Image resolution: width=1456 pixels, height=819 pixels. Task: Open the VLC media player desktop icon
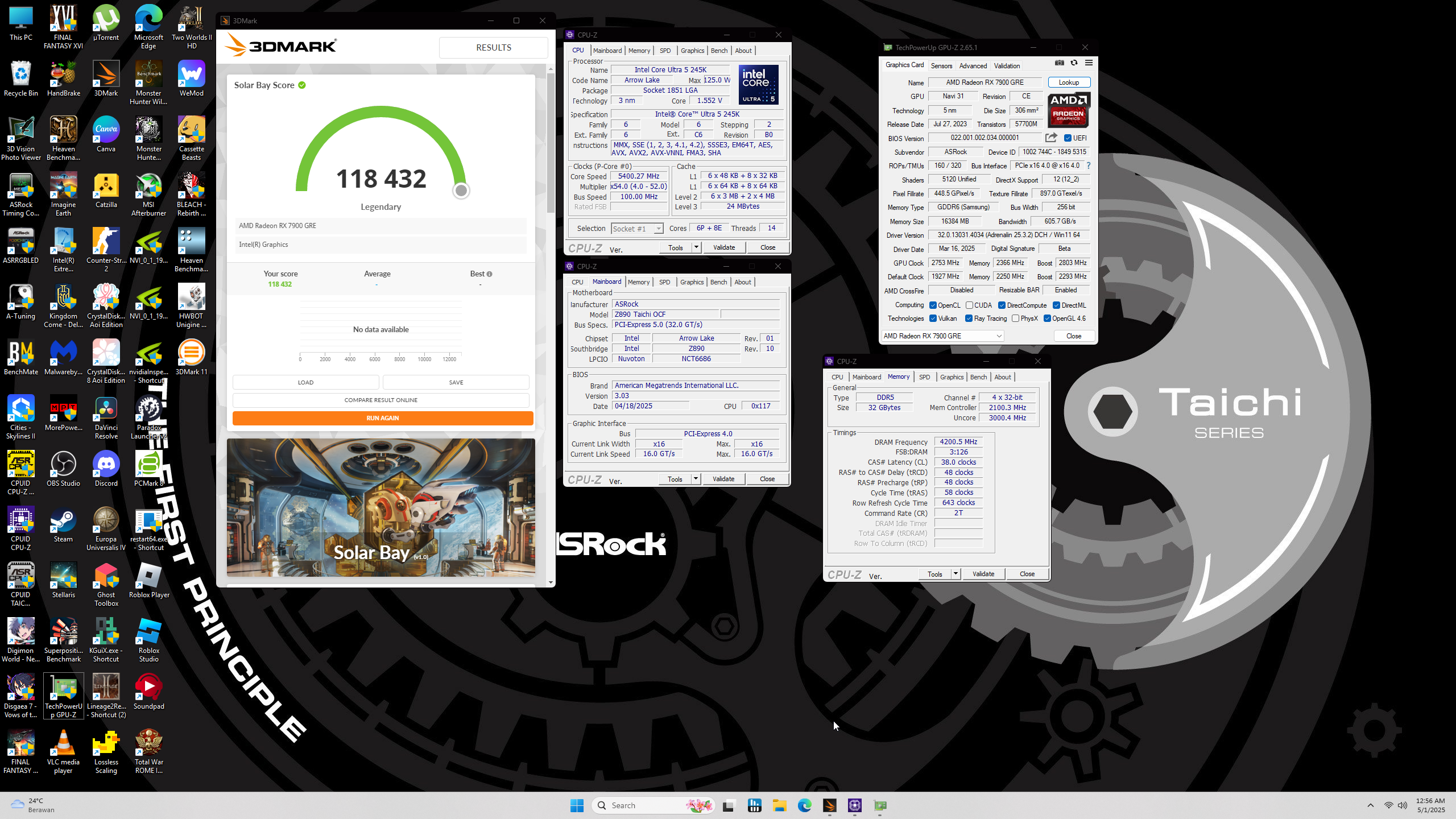pyautogui.click(x=64, y=751)
